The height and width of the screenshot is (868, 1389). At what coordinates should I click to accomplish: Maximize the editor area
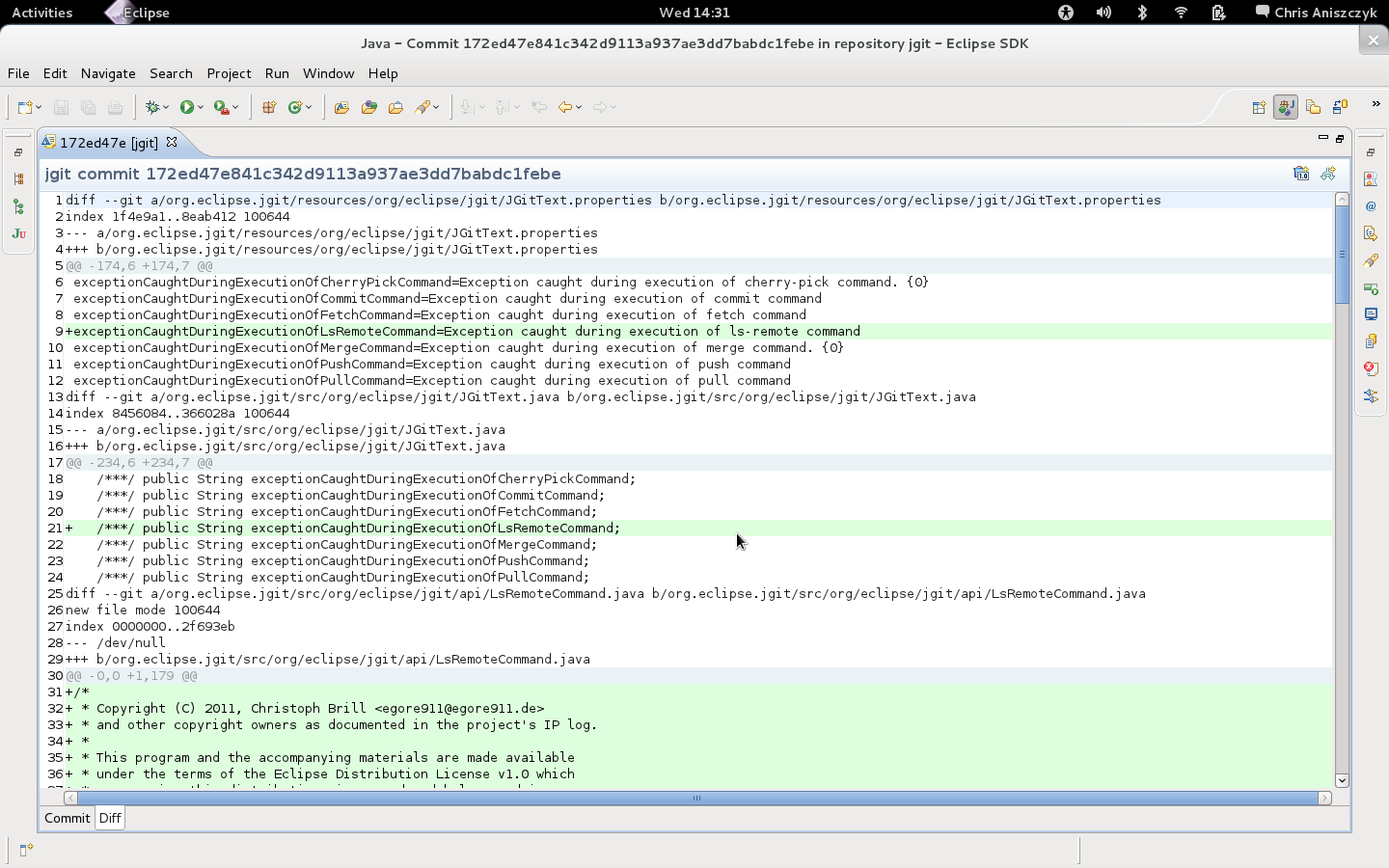point(1340,138)
